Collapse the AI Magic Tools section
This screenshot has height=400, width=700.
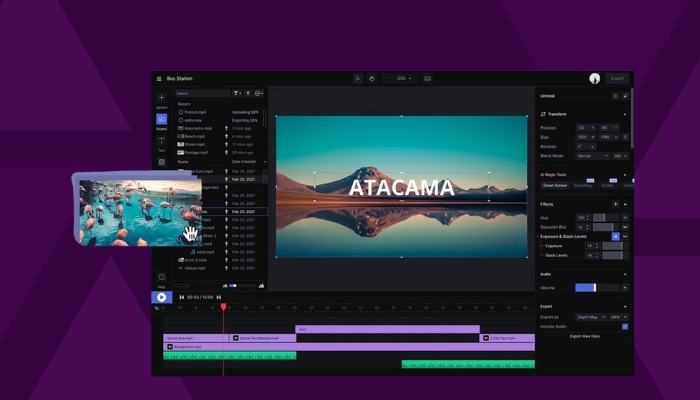(625, 175)
